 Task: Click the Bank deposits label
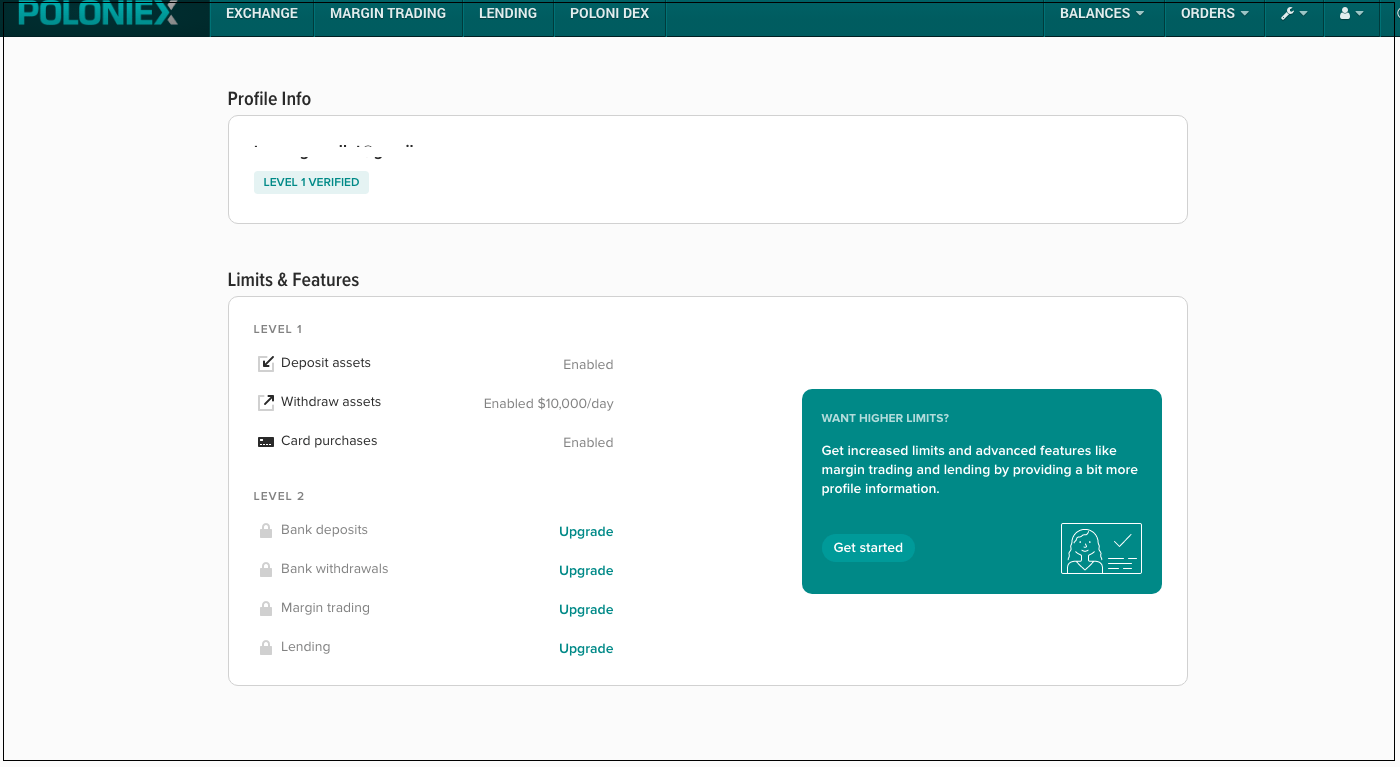pyautogui.click(x=324, y=530)
